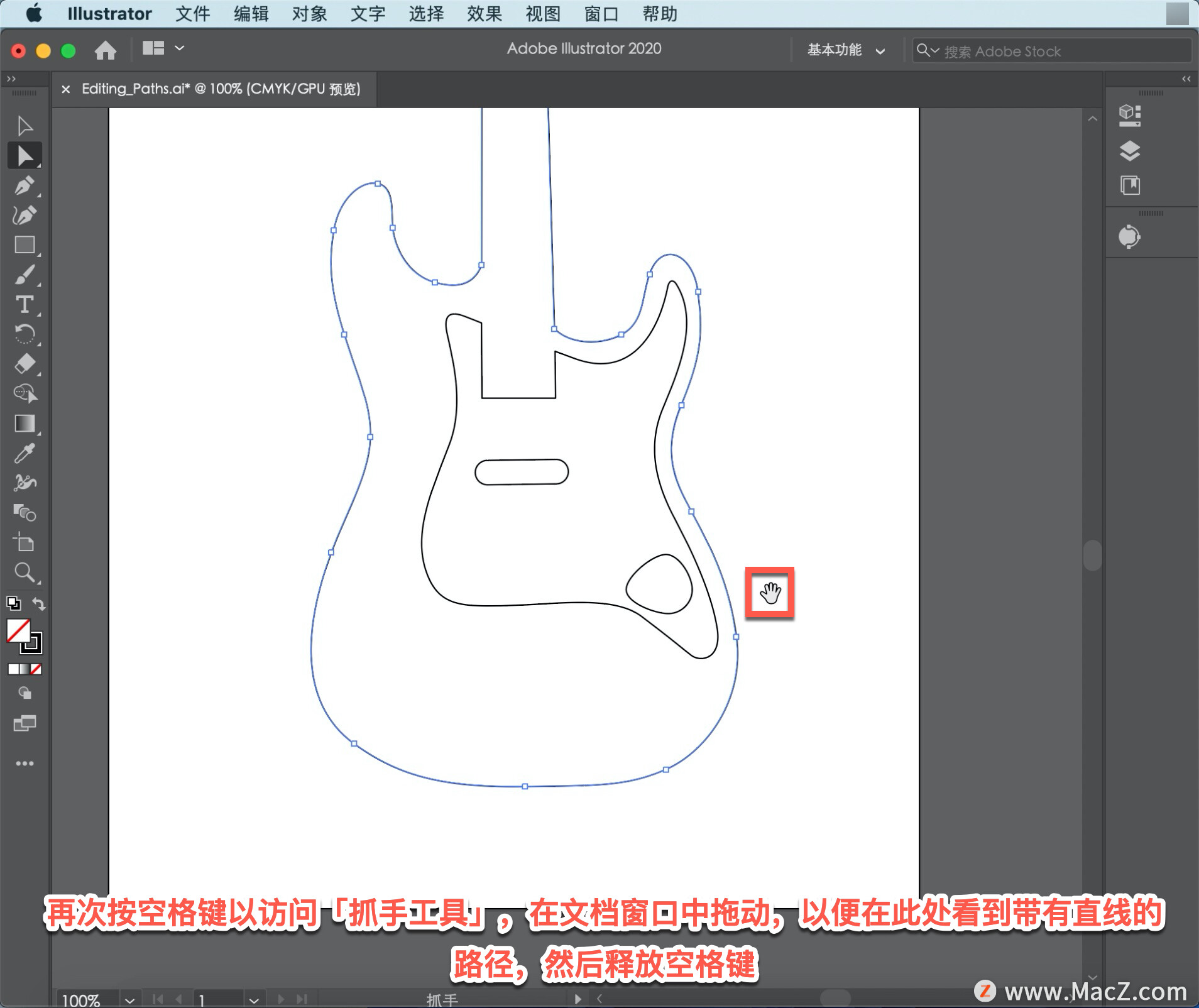Open the artboard number dropdown arrow
The height and width of the screenshot is (1008, 1199).
[x=253, y=999]
